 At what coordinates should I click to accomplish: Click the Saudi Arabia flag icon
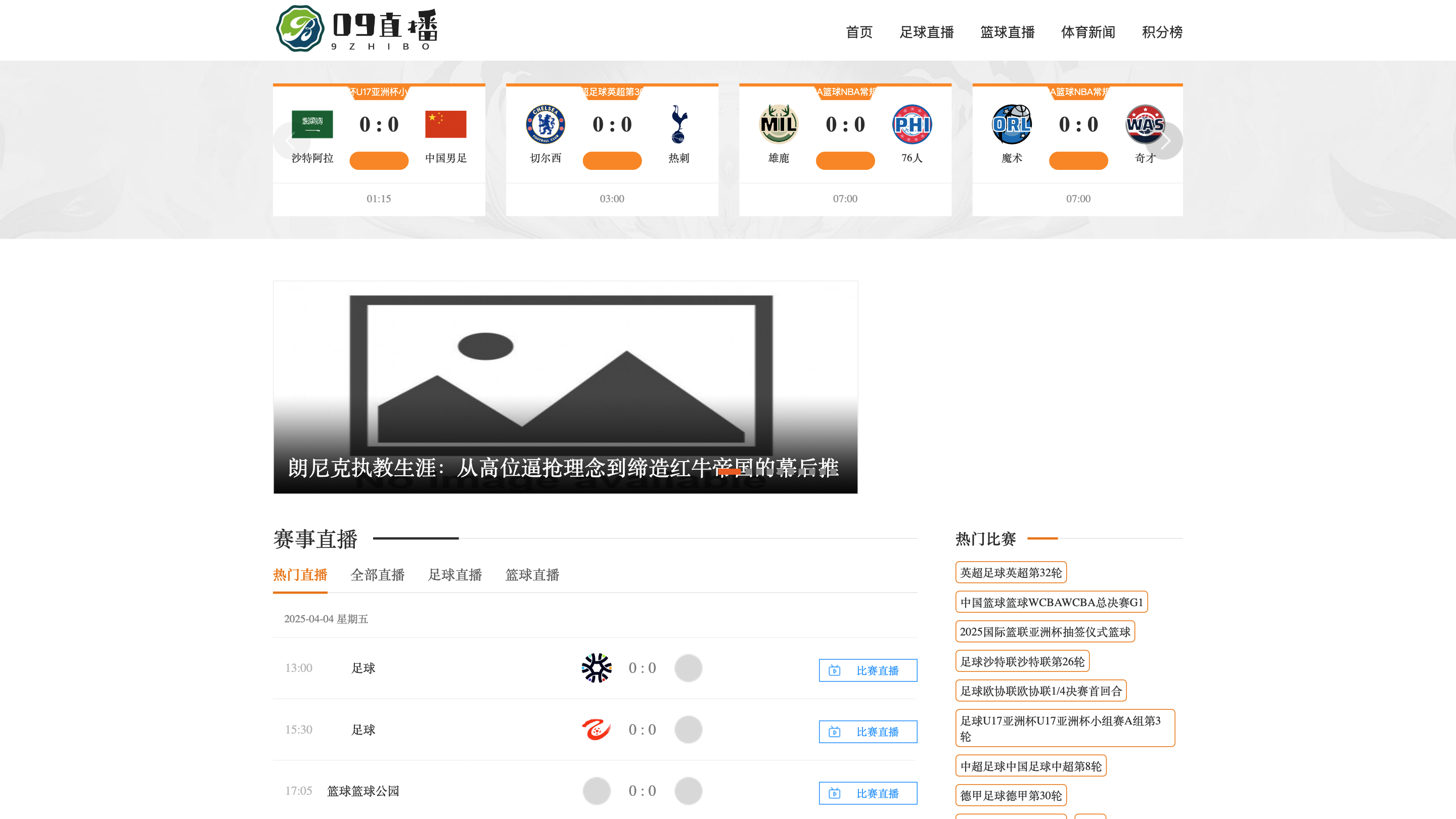[x=312, y=124]
